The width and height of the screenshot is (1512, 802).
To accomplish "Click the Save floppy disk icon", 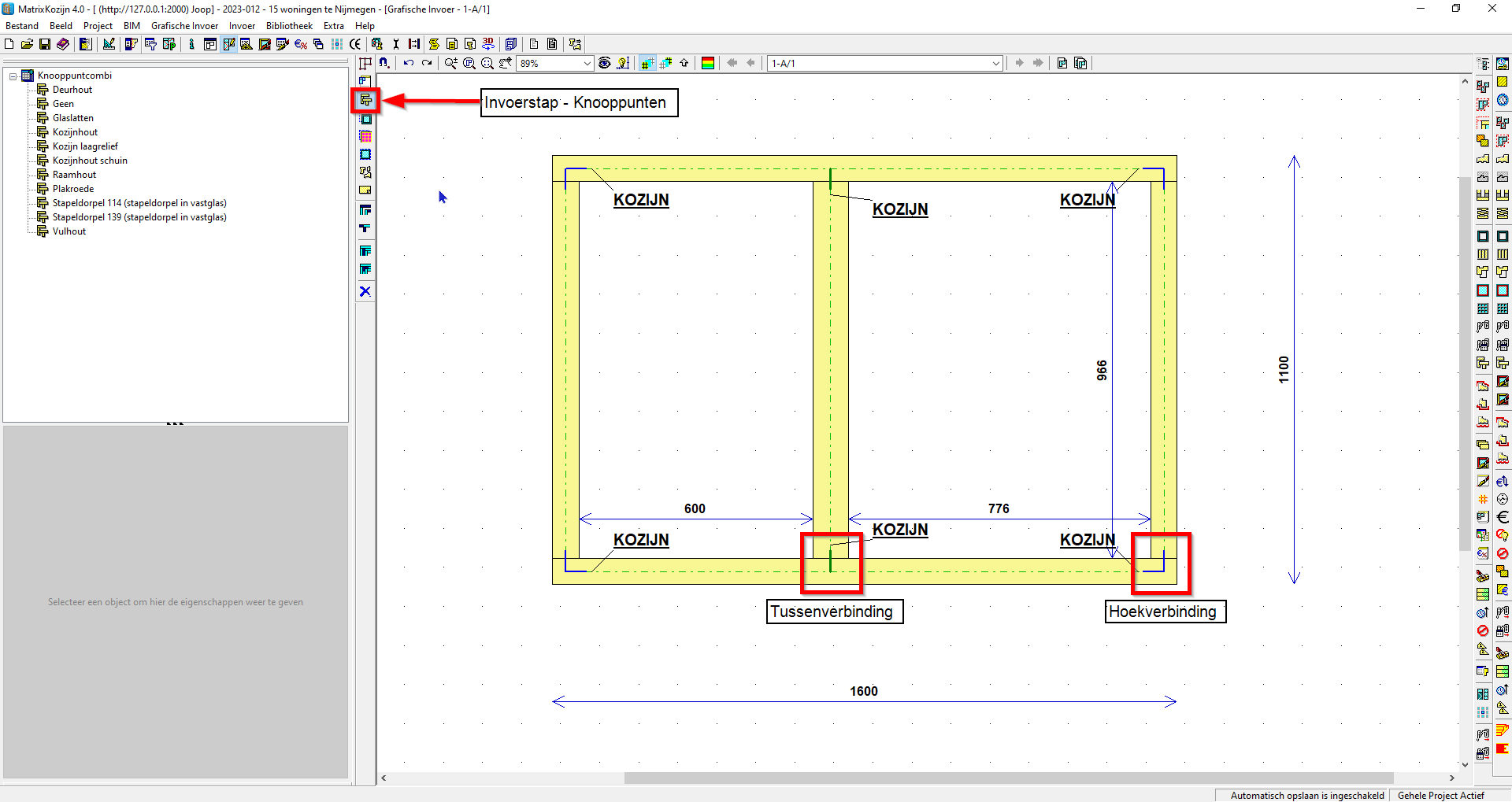I will pyautogui.click(x=45, y=44).
